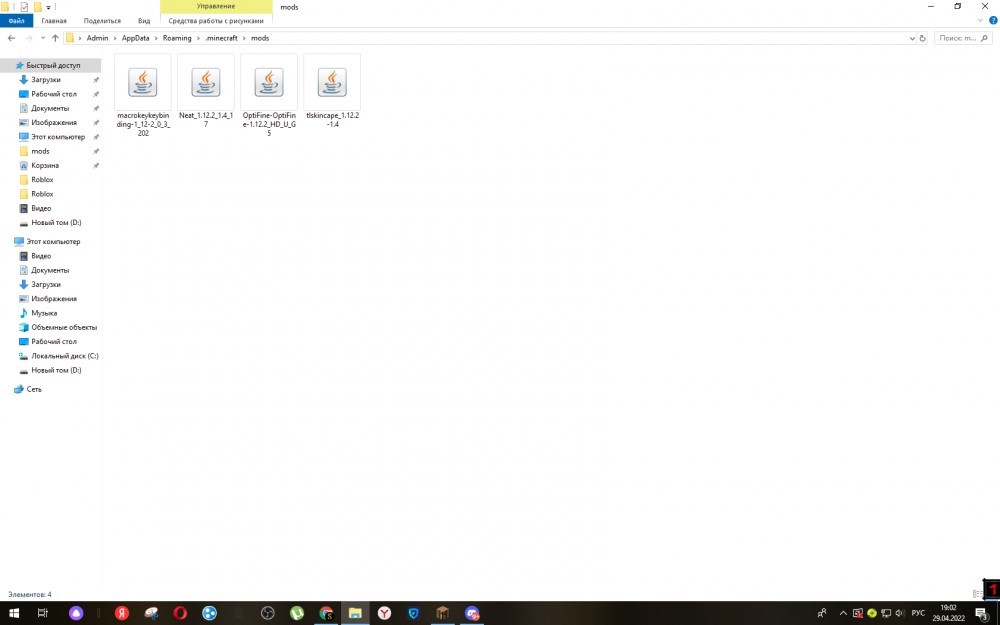
Task: Expand chevron after Roaming in breadcrumb
Action: click(x=198, y=38)
